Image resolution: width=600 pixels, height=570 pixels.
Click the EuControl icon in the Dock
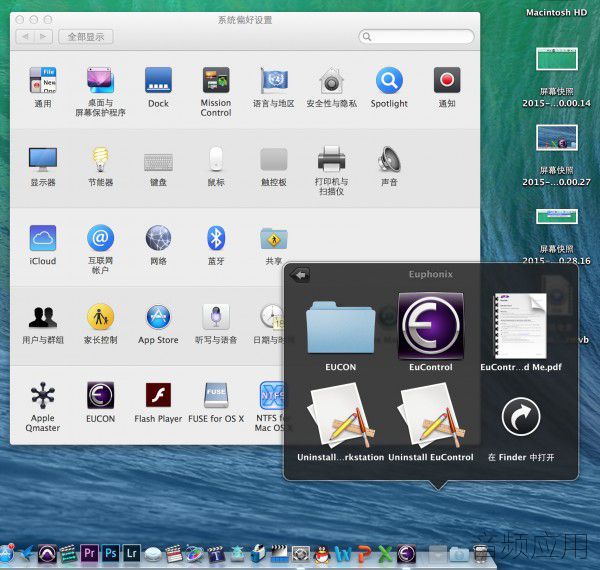406,554
